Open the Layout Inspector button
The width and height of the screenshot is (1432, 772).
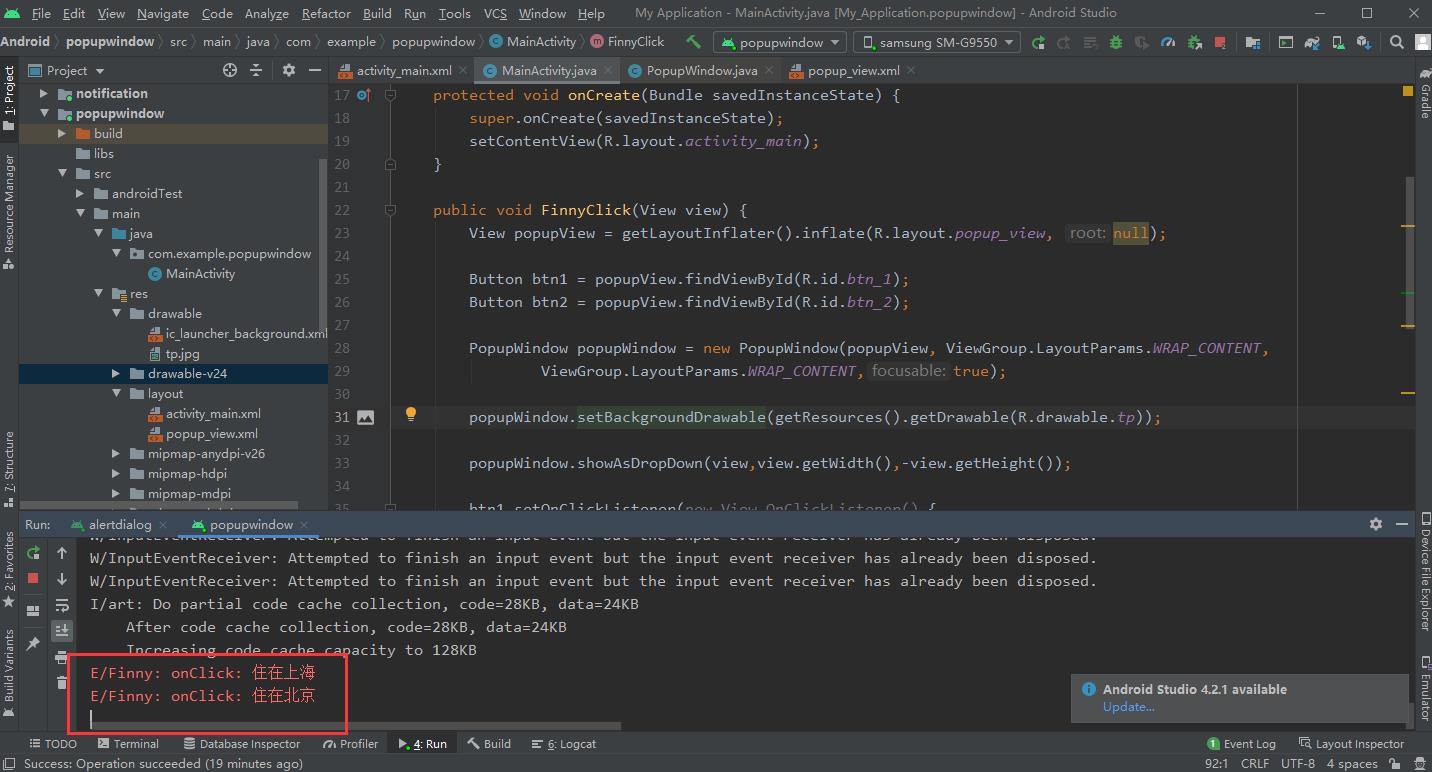coord(1351,743)
